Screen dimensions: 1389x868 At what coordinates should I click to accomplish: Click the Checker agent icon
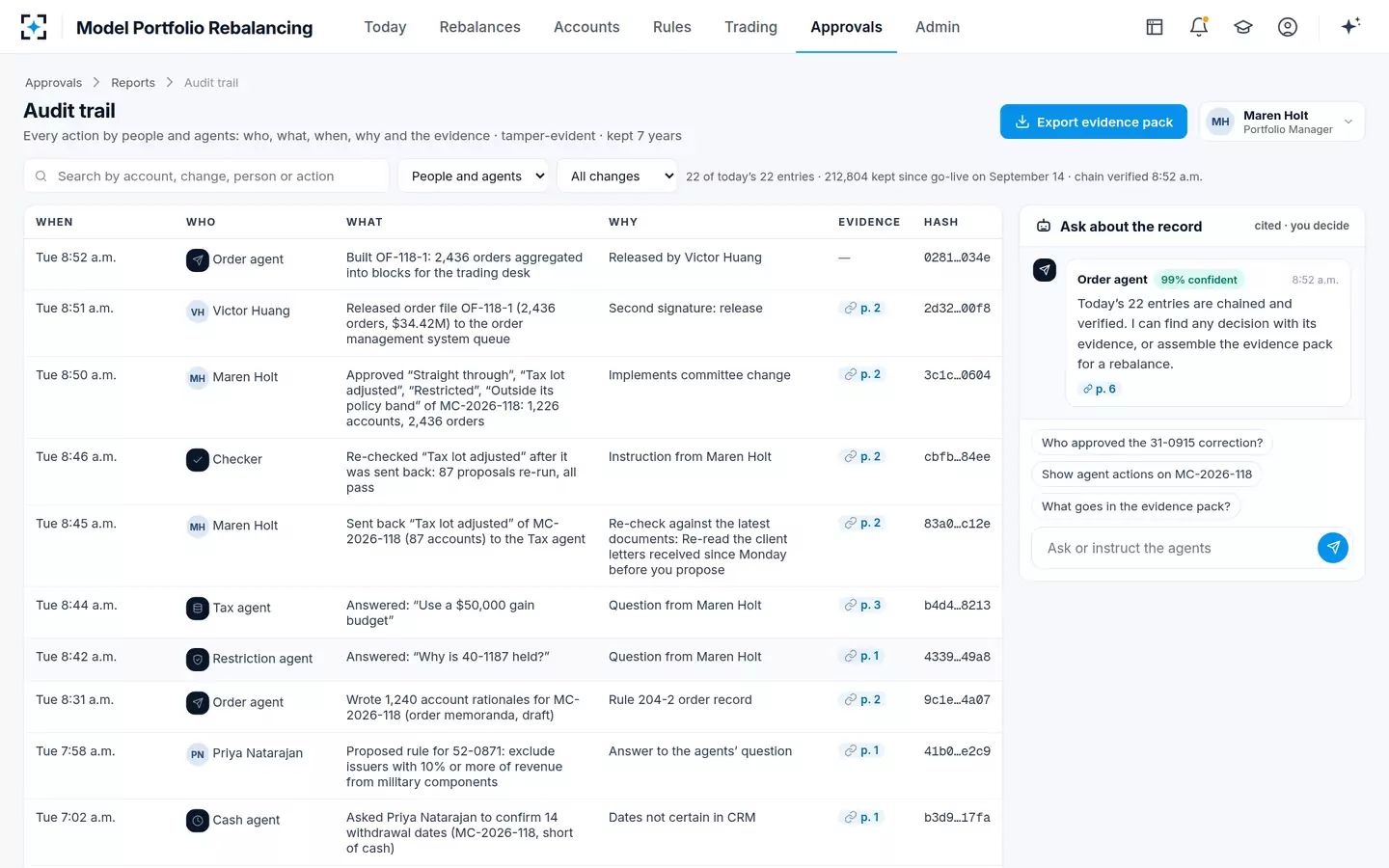coord(198,459)
